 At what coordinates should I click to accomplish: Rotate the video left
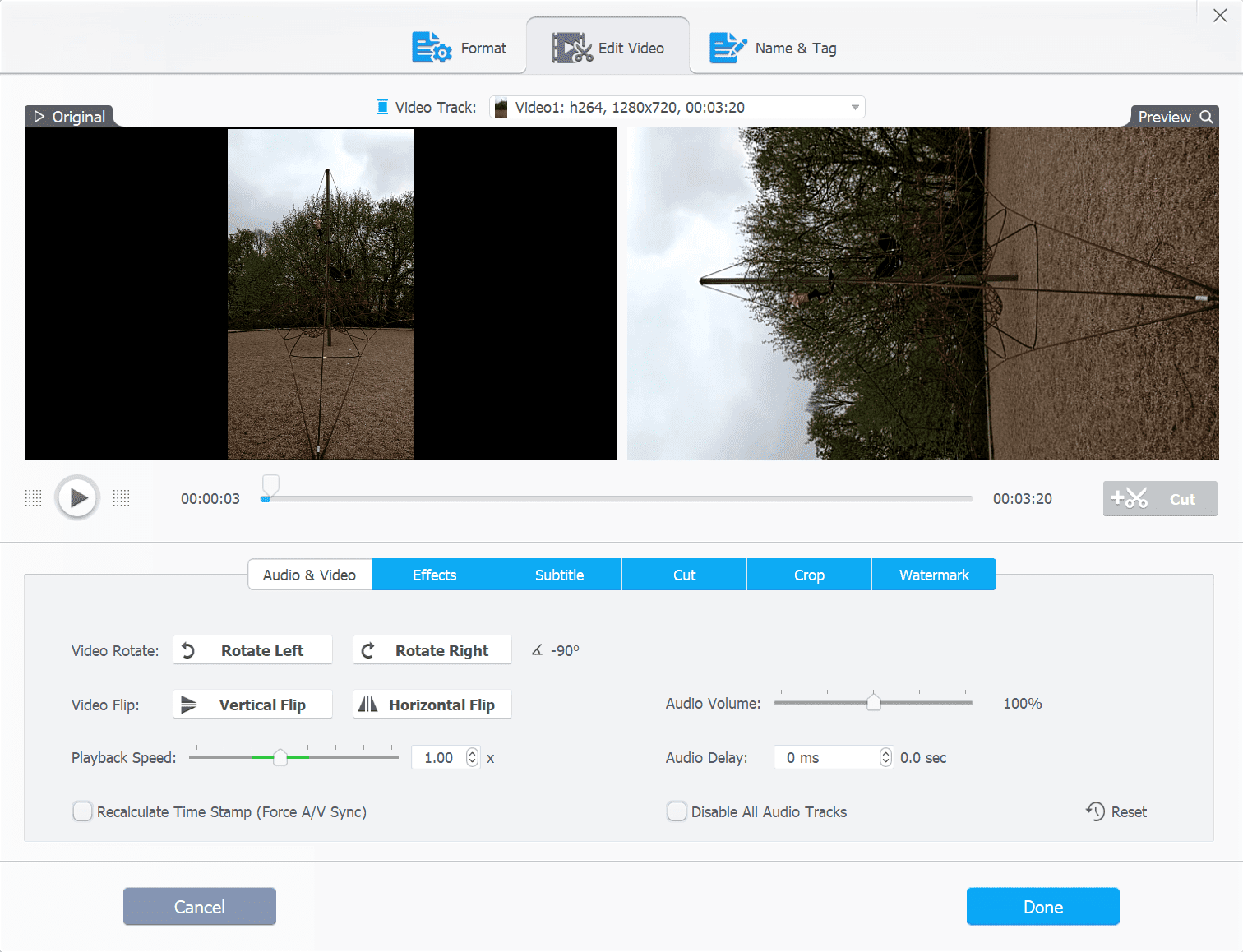252,650
